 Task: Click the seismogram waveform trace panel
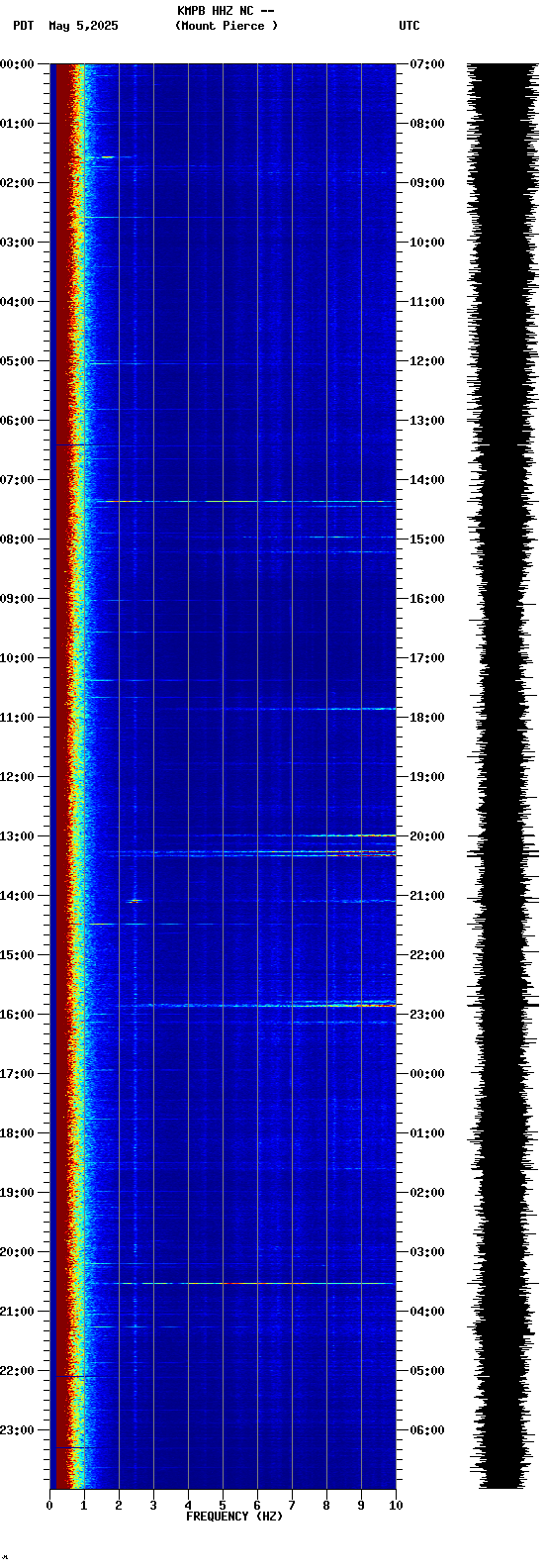502,776
